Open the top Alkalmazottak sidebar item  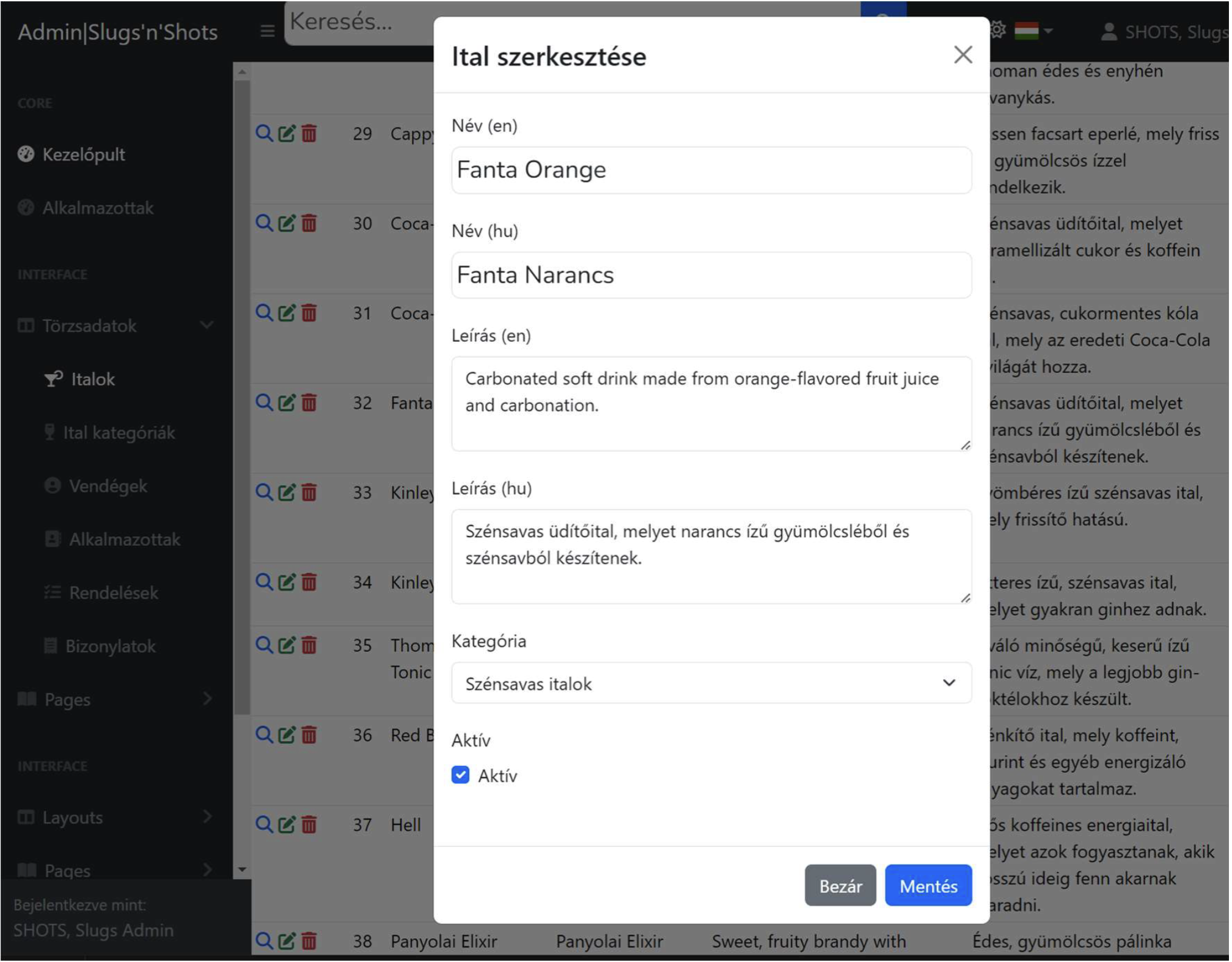[x=86, y=208]
